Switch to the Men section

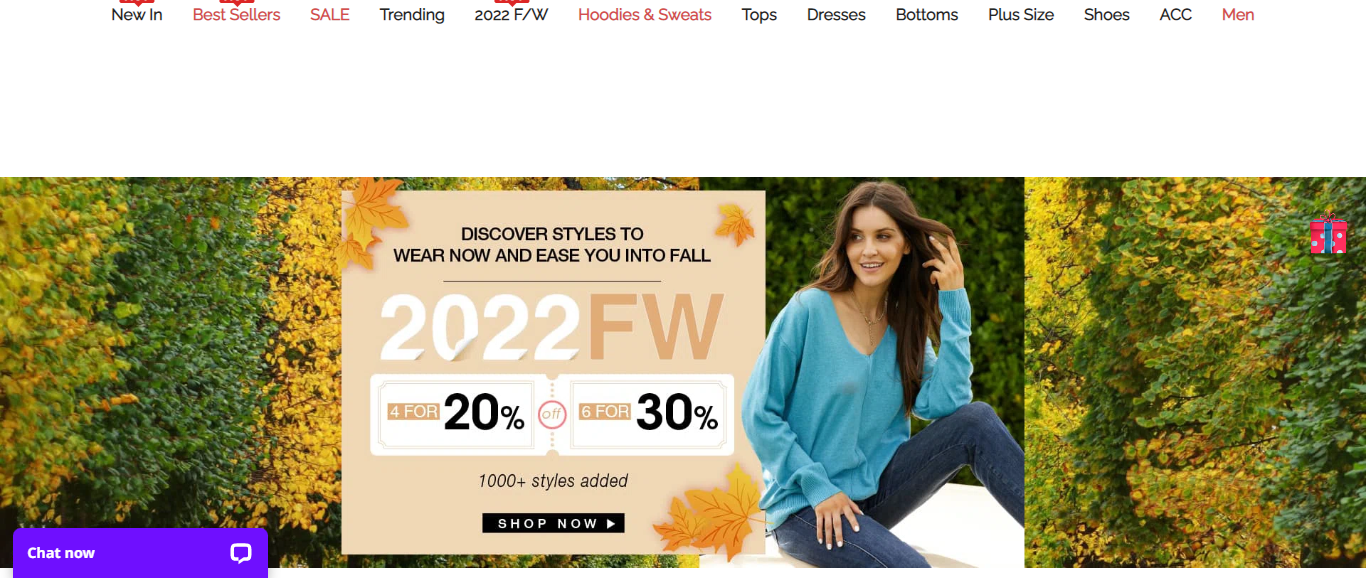point(1238,15)
